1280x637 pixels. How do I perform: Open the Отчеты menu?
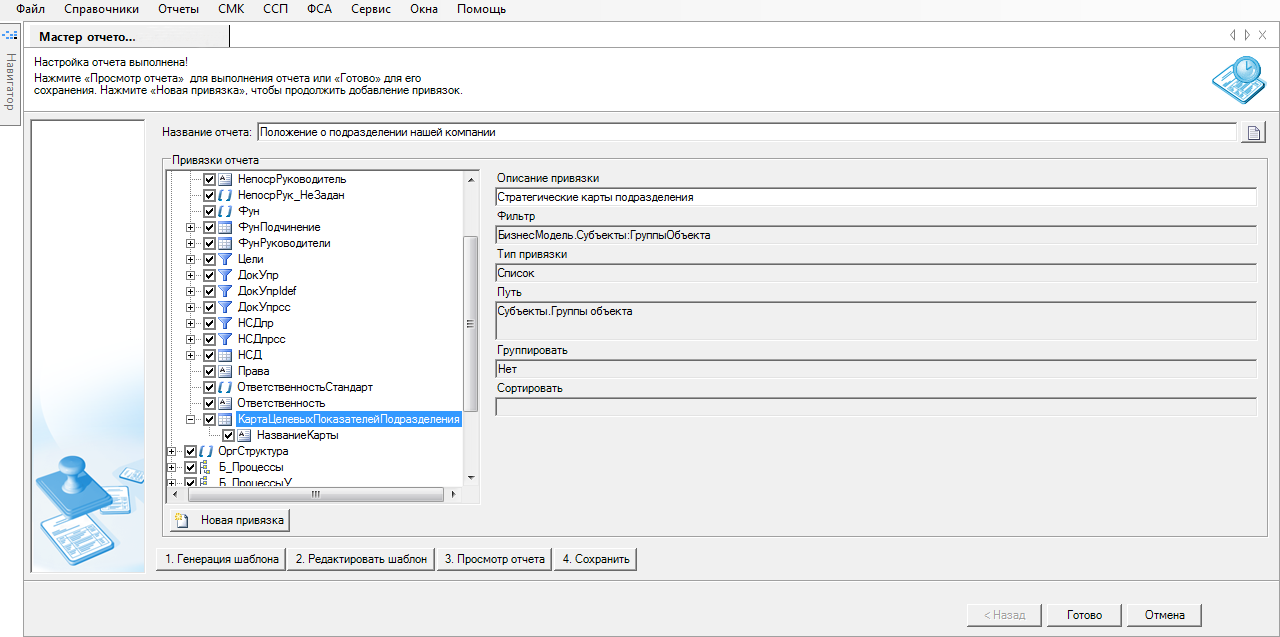(x=178, y=9)
